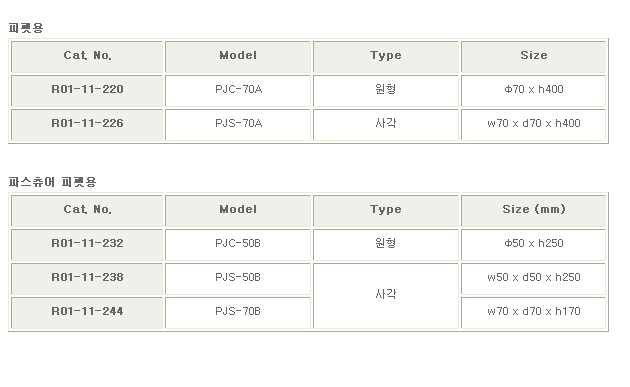Viewport: 630px width, 387px height.
Task: Click the Φ70 x h400 size cell
Action: point(533,91)
